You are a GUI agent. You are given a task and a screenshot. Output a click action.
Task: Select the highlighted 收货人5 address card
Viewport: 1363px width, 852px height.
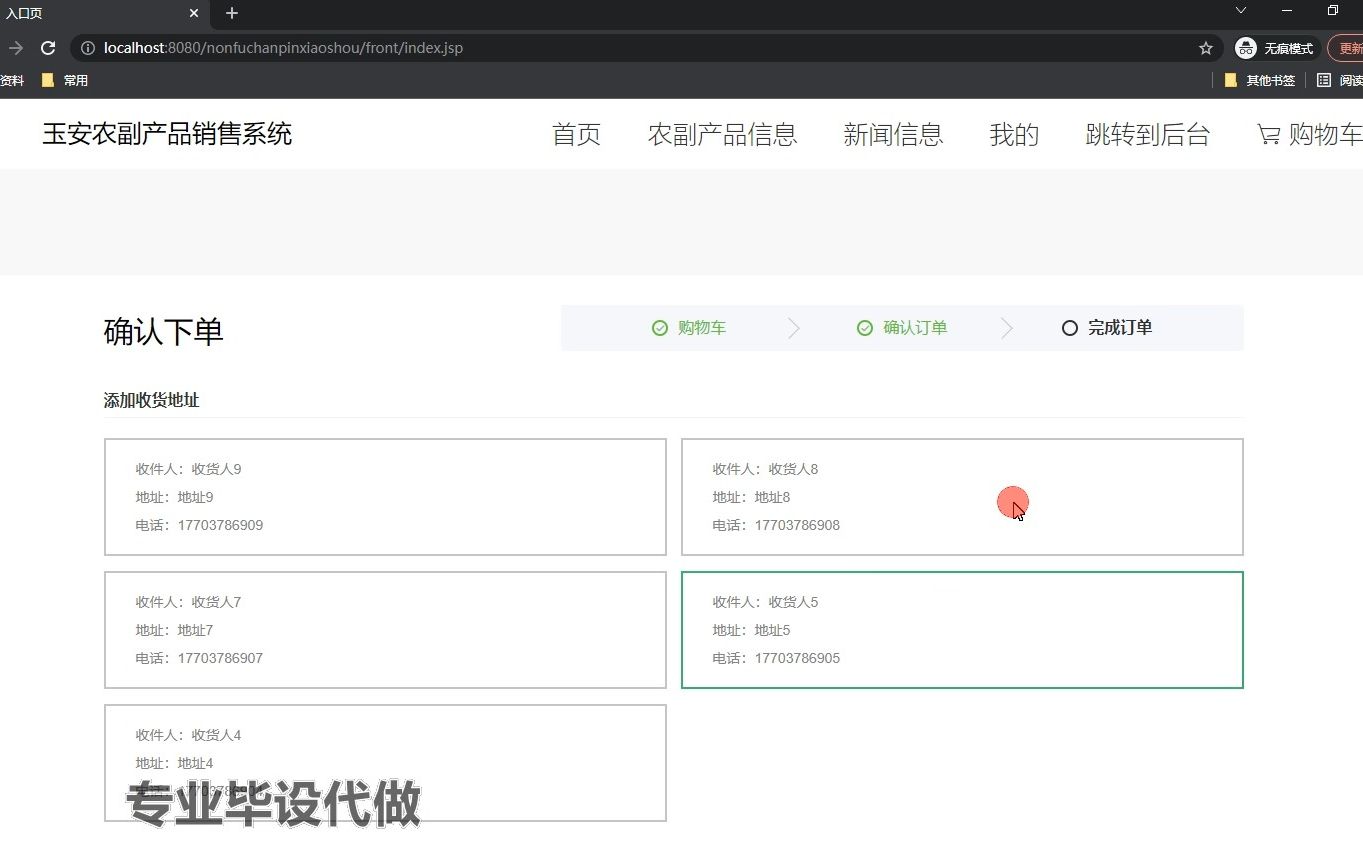click(x=962, y=630)
